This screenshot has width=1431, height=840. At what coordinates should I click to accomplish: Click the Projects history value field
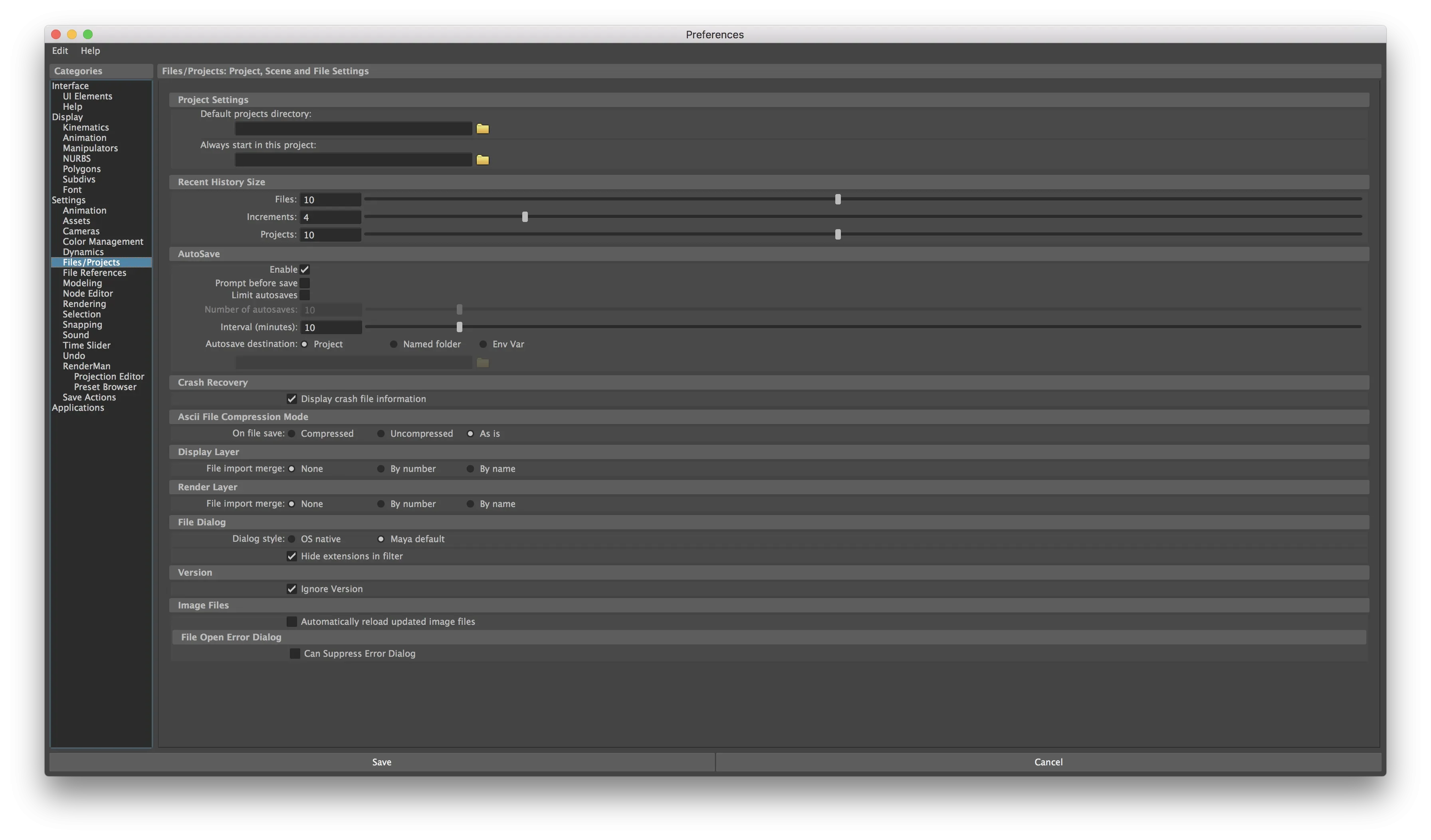[x=331, y=235]
